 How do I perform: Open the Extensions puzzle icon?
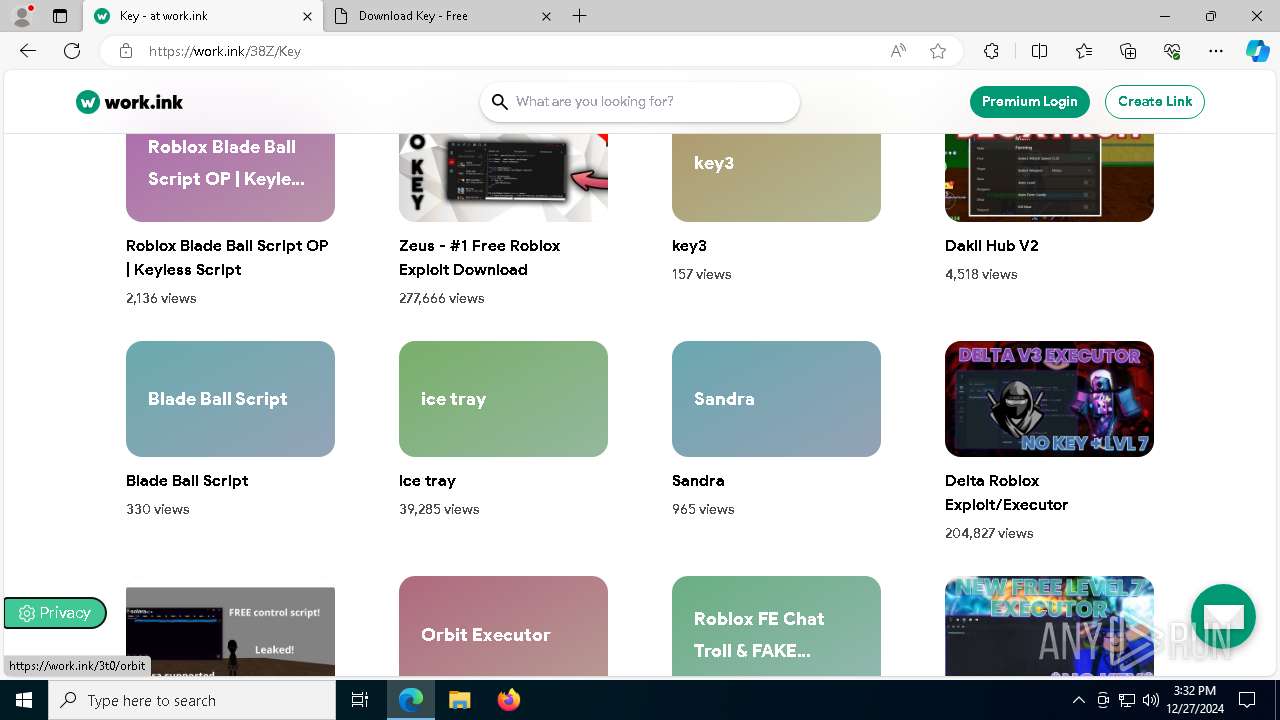(x=991, y=51)
